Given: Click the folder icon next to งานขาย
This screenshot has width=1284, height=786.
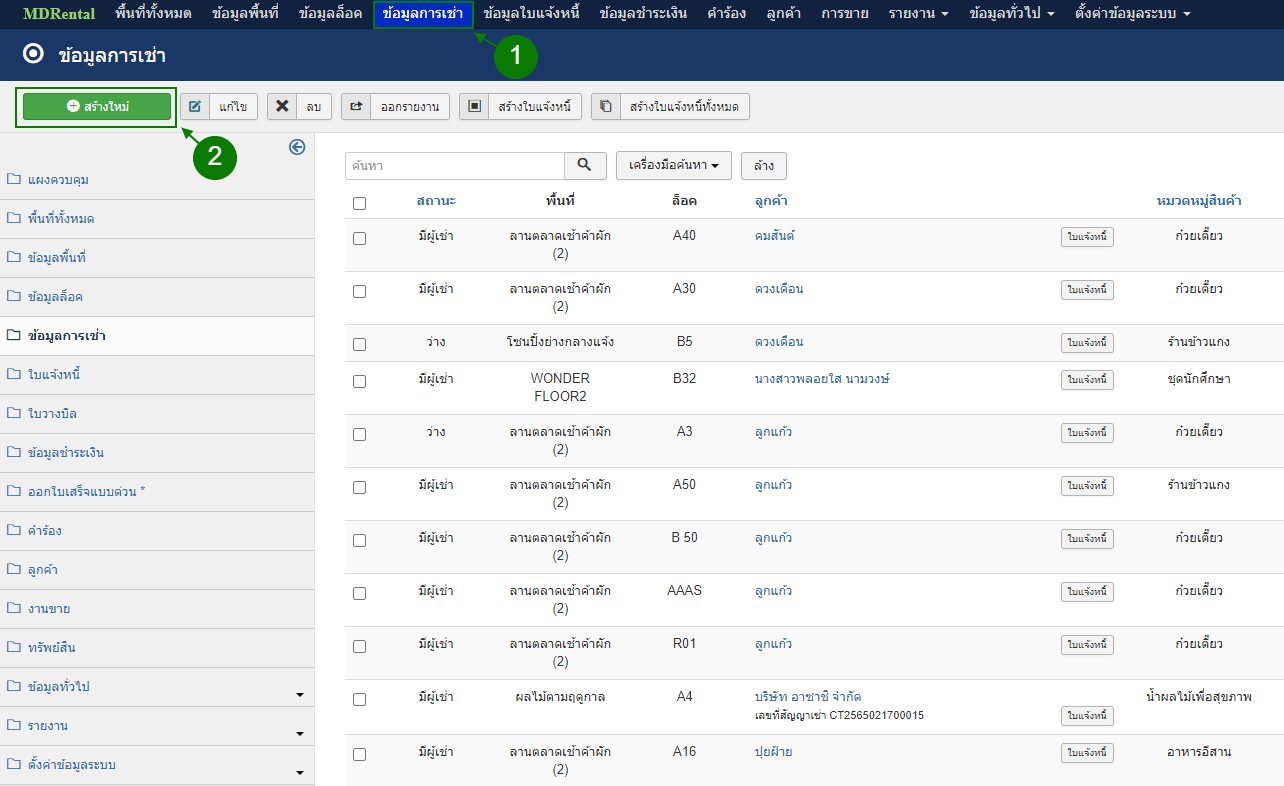Looking at the screenshot, I should click(14, 609).
